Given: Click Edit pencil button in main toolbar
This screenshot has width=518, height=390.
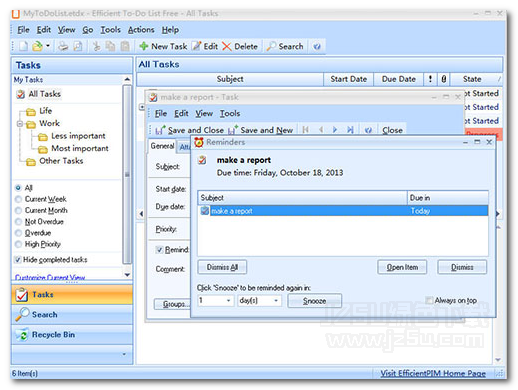Looking at the screenshot, I should click(x=205, y=46).
